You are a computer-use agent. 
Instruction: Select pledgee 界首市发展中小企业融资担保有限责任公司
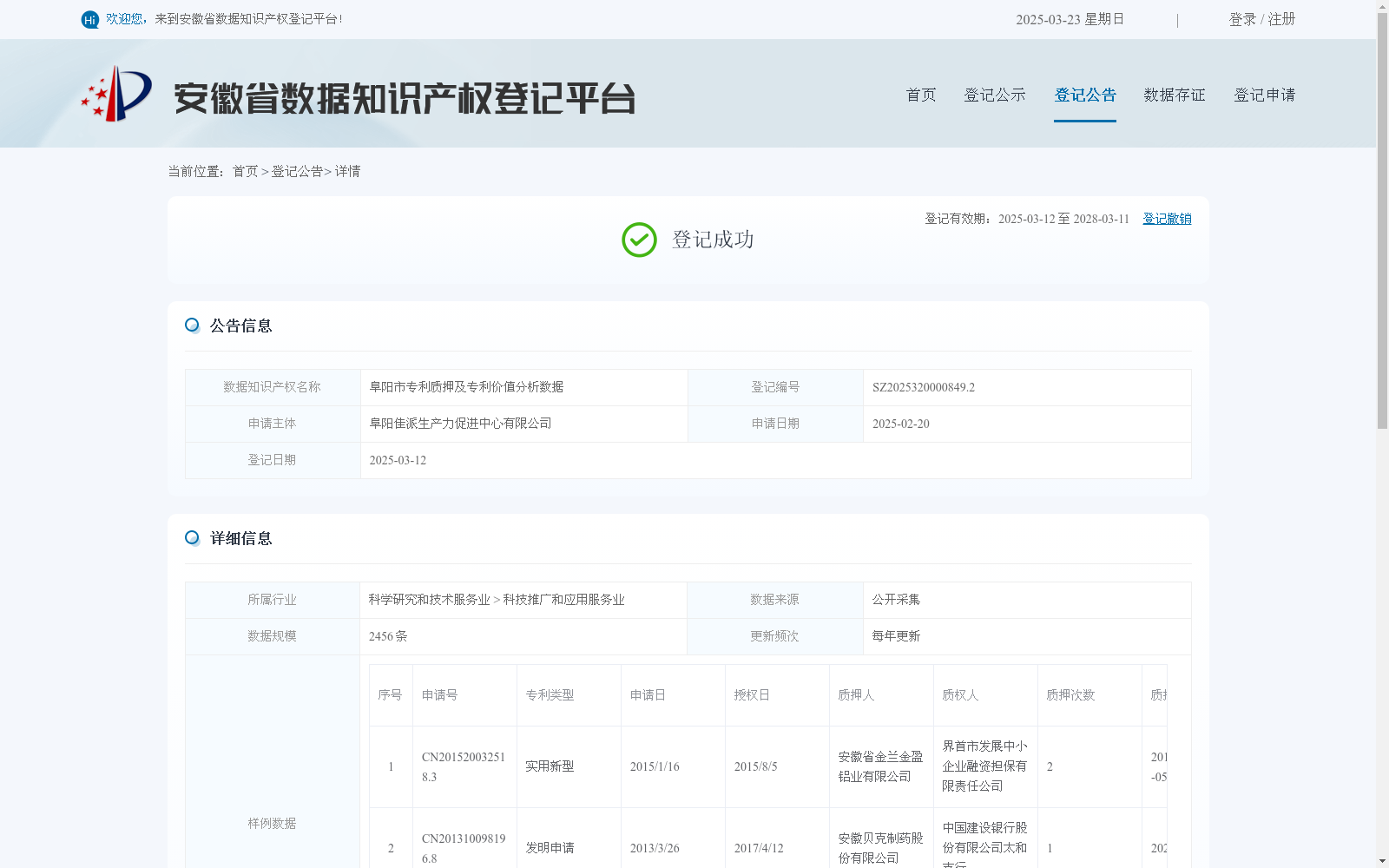[x=984, y=766]
